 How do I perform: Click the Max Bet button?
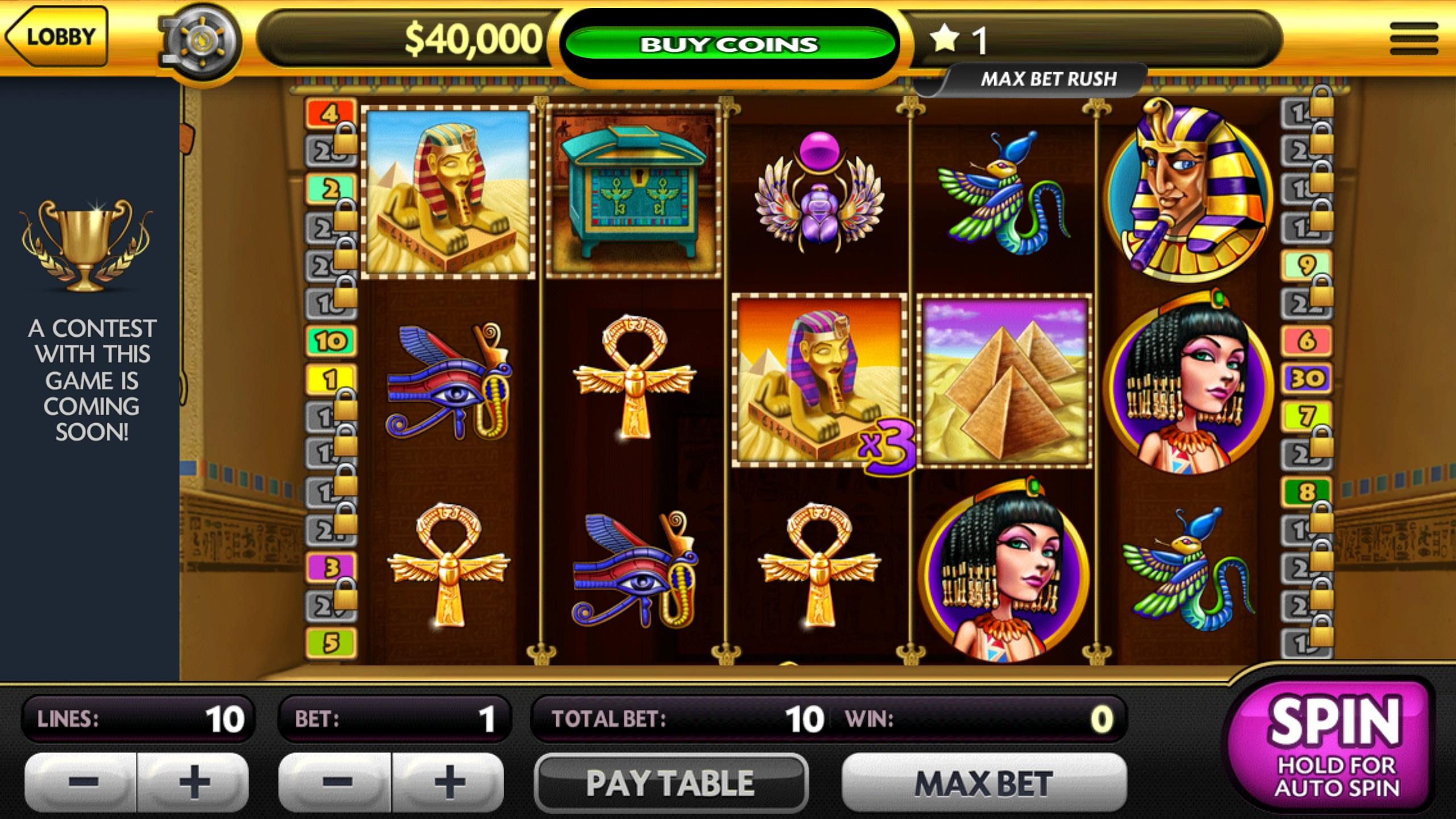coord(984,783)
